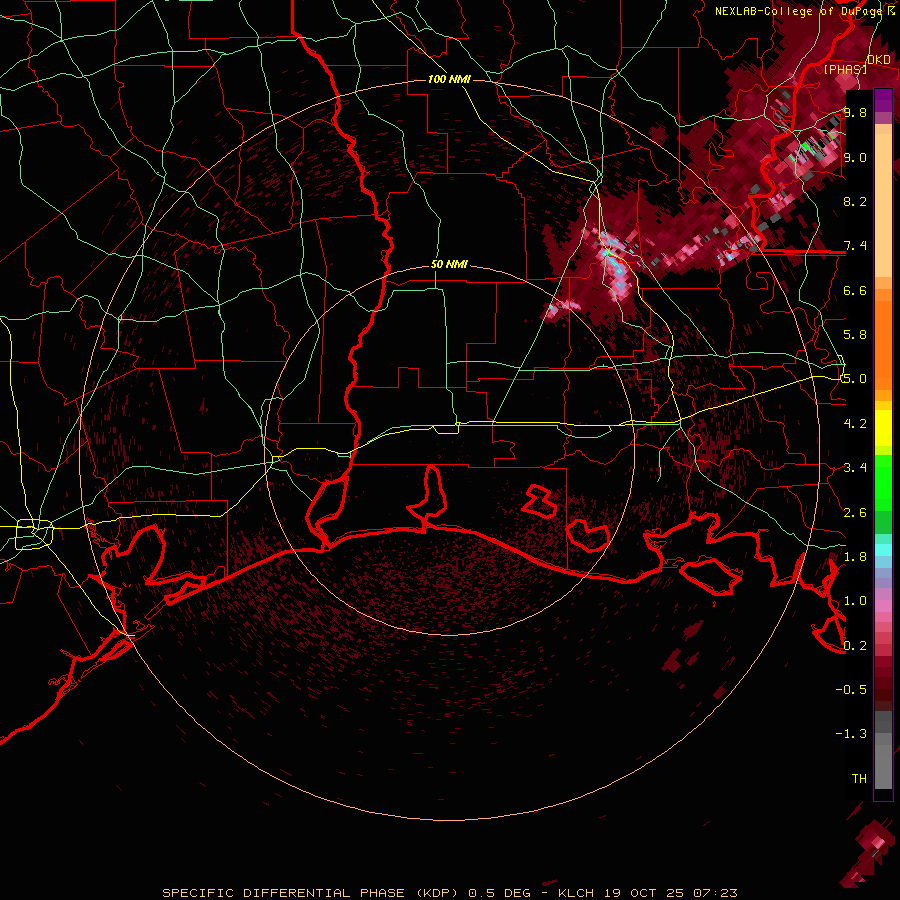Image resolution: width=900 pixels, height=900 pixels.
Task: Click the -1.3 value on the color scale
Action: [x=851, y=734]
